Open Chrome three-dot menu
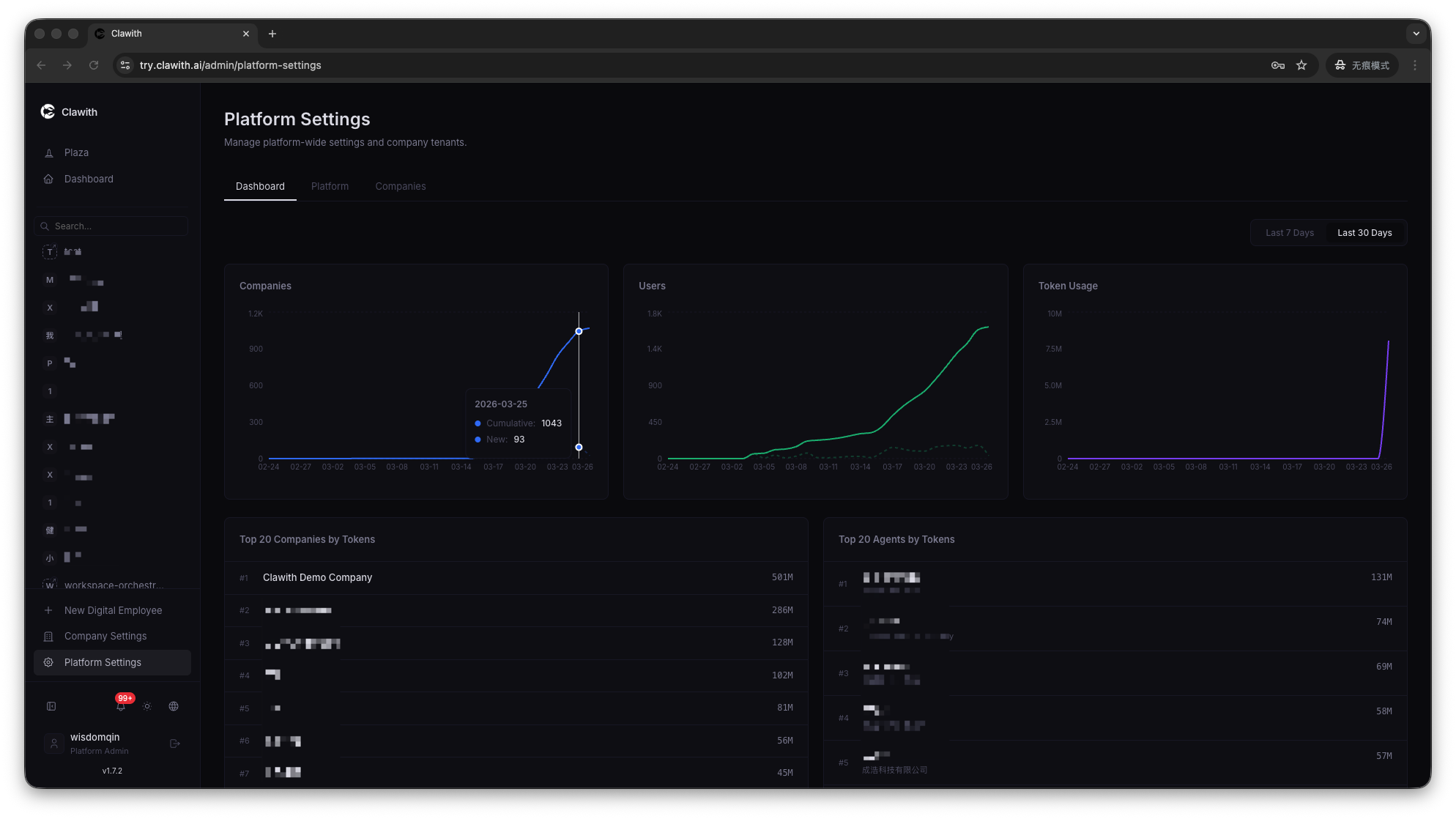Image resolution: width=1456 pixels, height=819 pixels. [x=1415, y=65]
